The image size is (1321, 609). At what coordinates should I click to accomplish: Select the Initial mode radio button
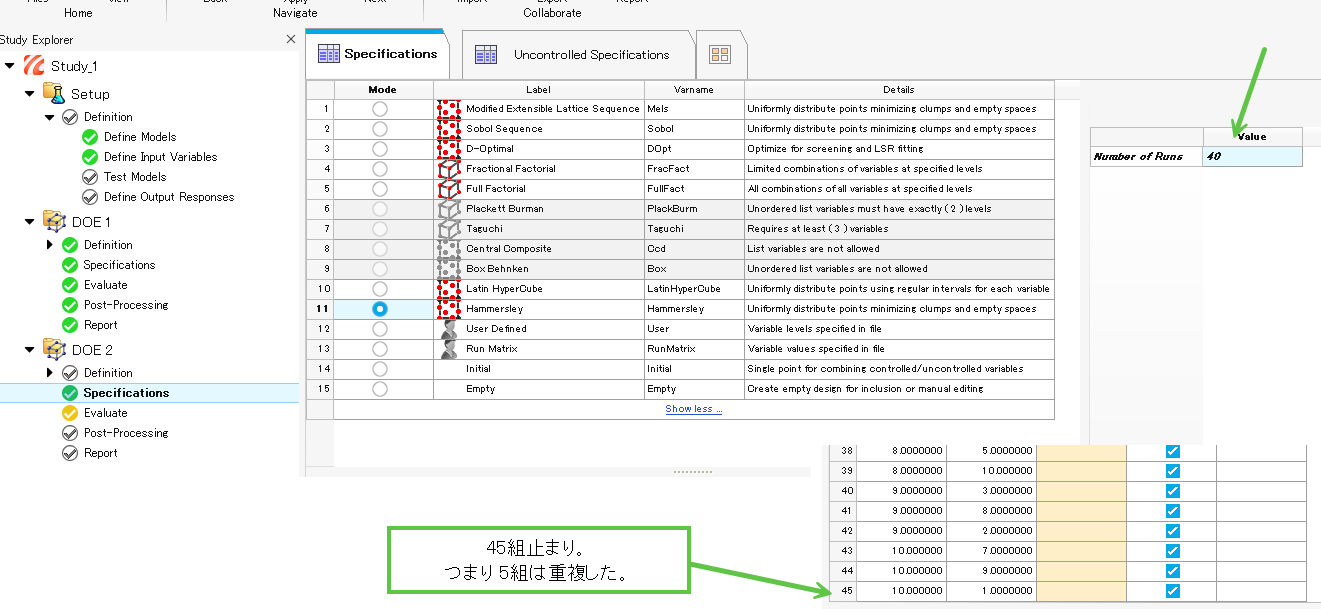tap(380, 369)
